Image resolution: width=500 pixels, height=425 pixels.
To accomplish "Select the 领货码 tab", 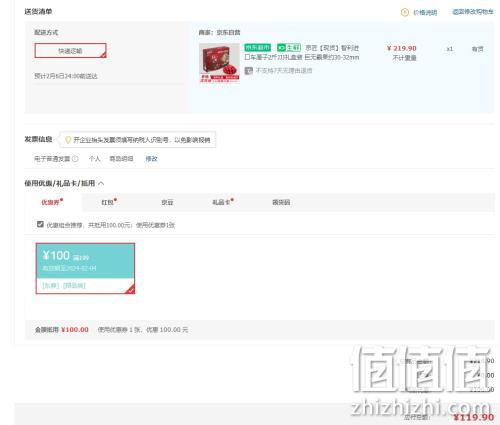I will pyautogui.click(x=281, y=202).
